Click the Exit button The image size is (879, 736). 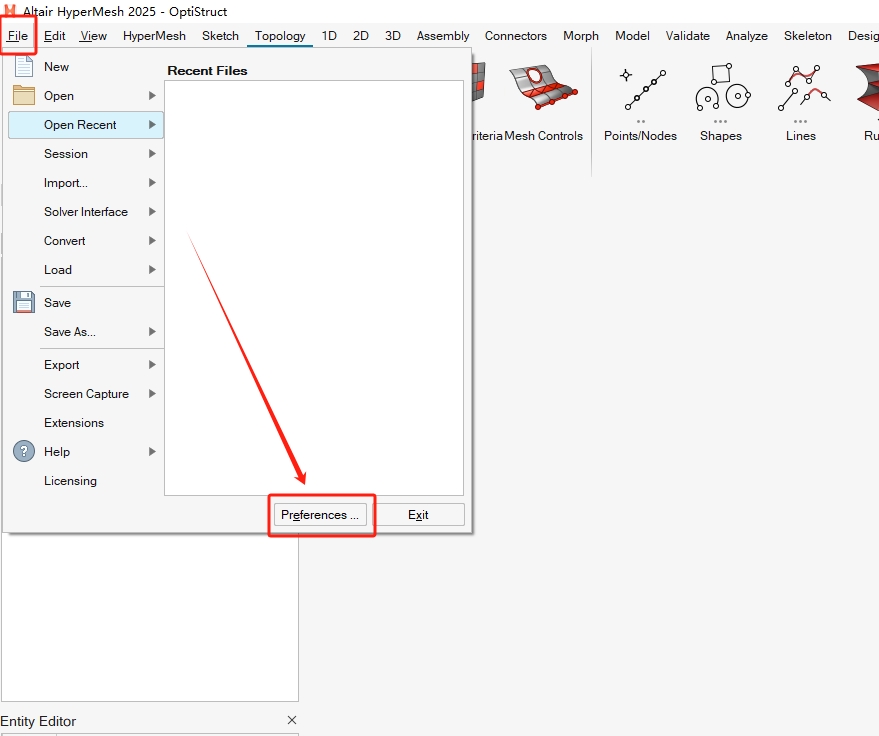pos(418,515)
